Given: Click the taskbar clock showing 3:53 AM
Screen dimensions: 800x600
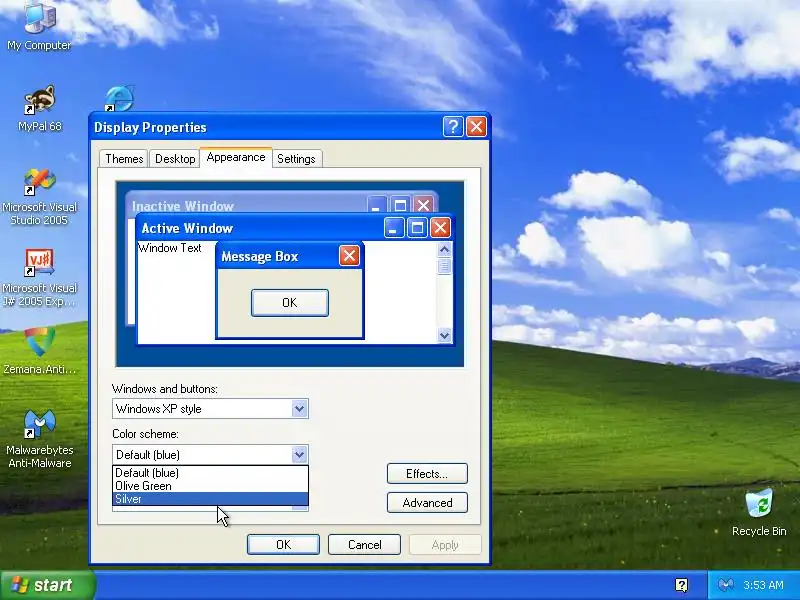Looking at the screenshot, I should tap(763, 585).
